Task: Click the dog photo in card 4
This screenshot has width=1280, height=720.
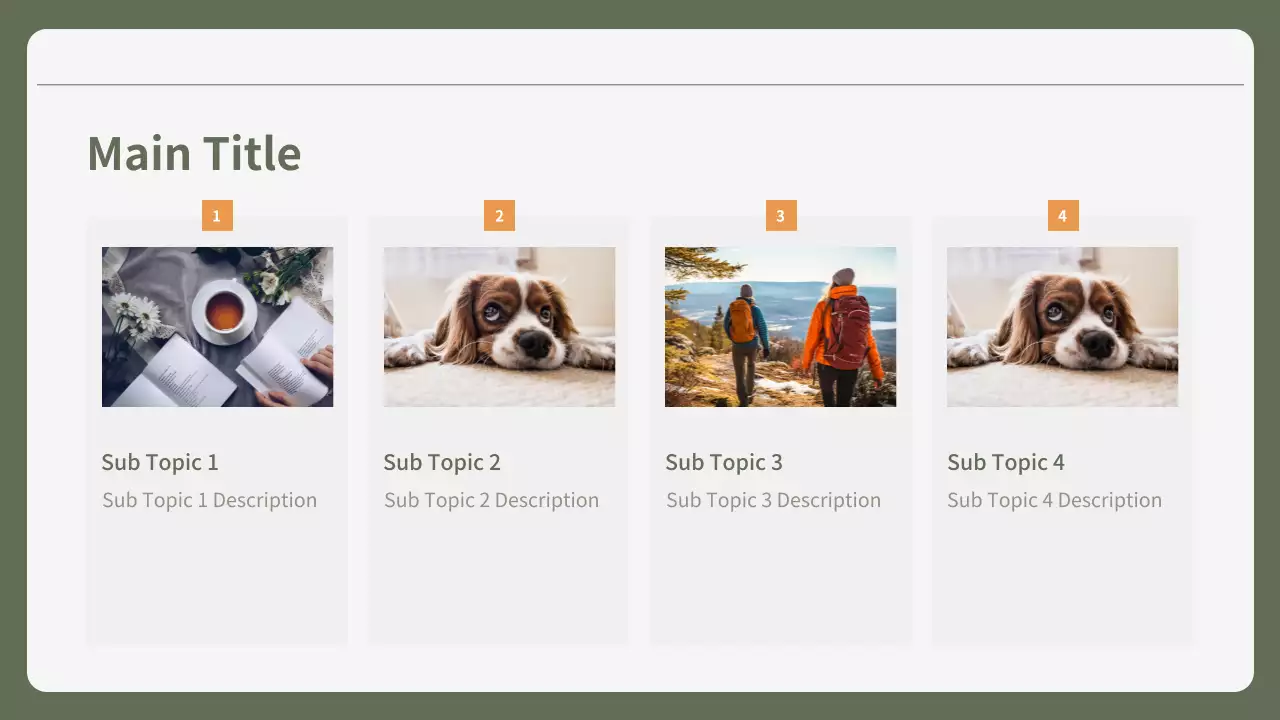Action: 1062,327
